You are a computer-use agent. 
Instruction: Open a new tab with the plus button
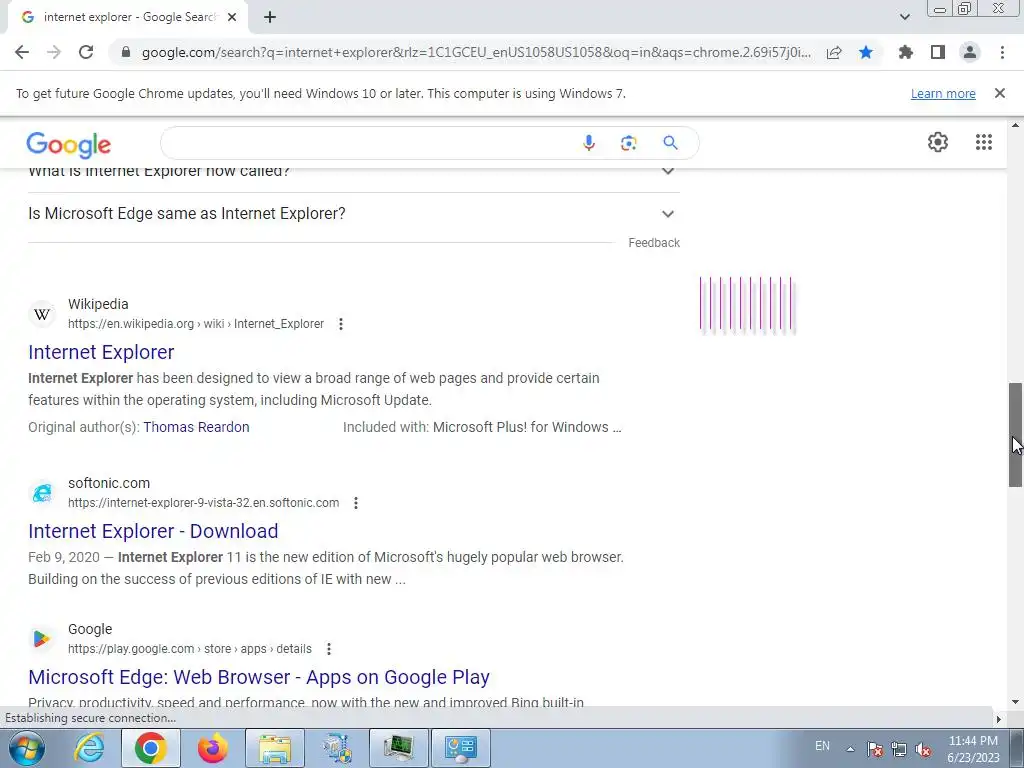(270, 18)
